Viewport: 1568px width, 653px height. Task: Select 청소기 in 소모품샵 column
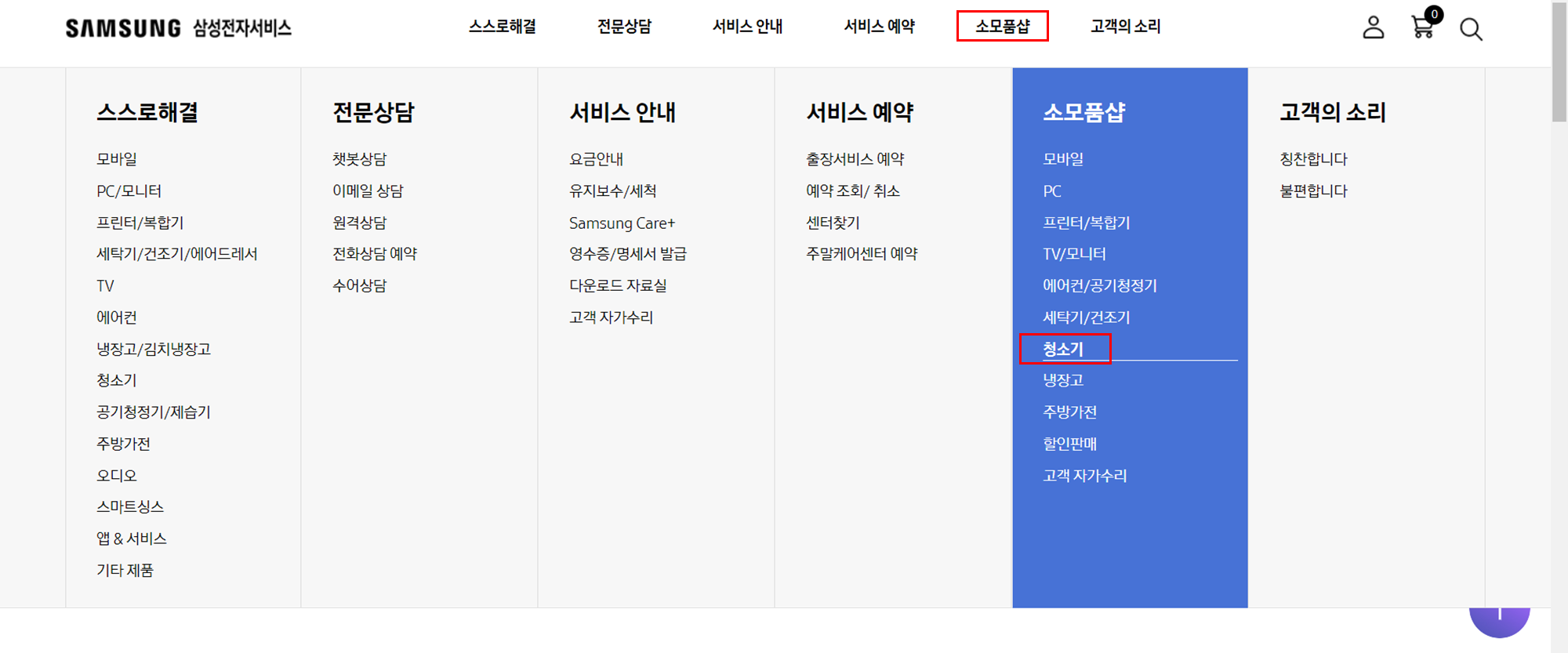pos(1064,350)
